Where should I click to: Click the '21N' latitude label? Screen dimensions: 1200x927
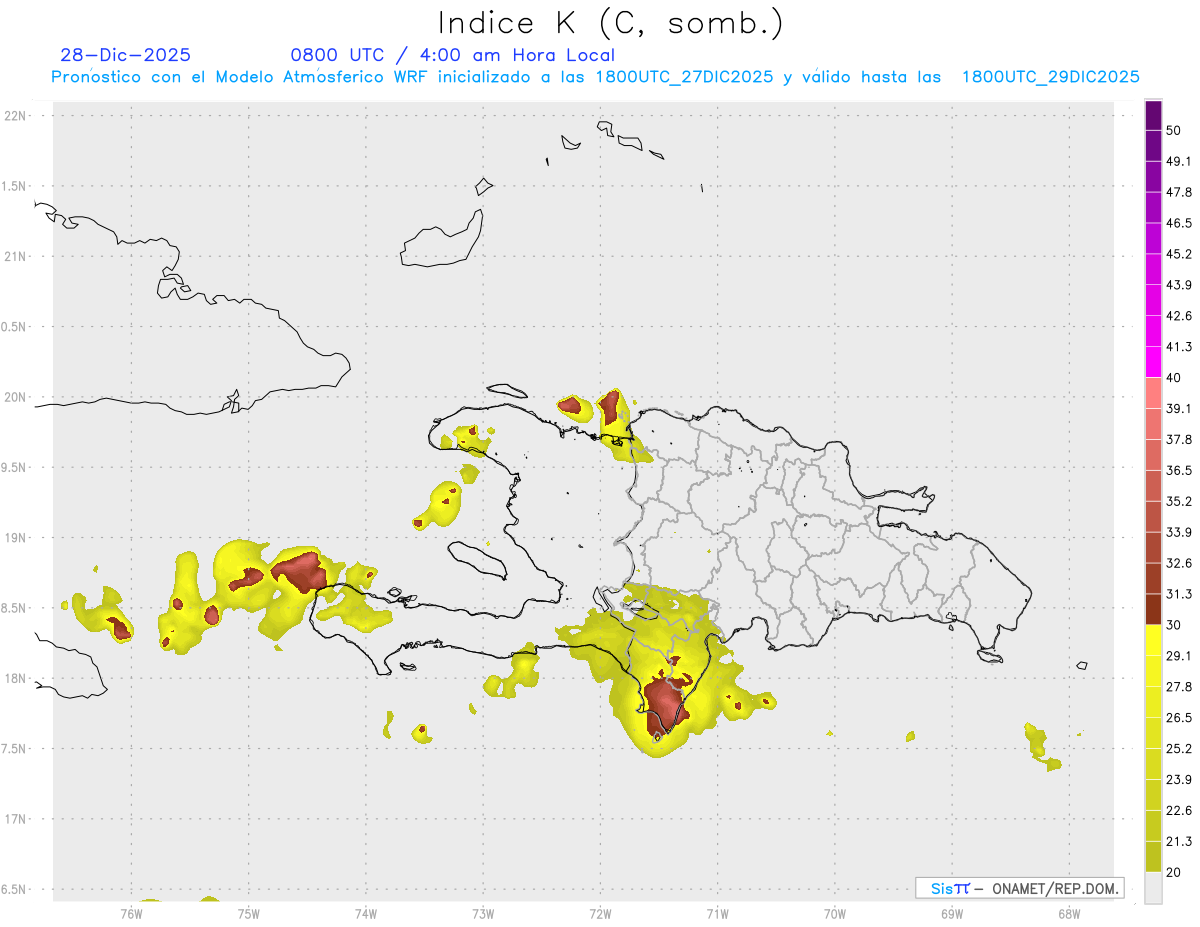click(x=14, y=256)
